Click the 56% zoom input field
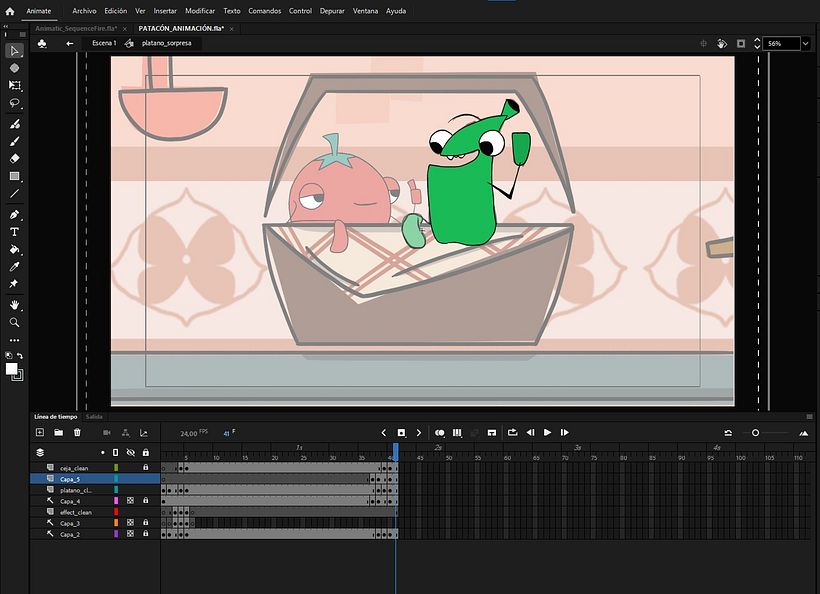Viewport: 820px width, 594px height. pos(781,43)
